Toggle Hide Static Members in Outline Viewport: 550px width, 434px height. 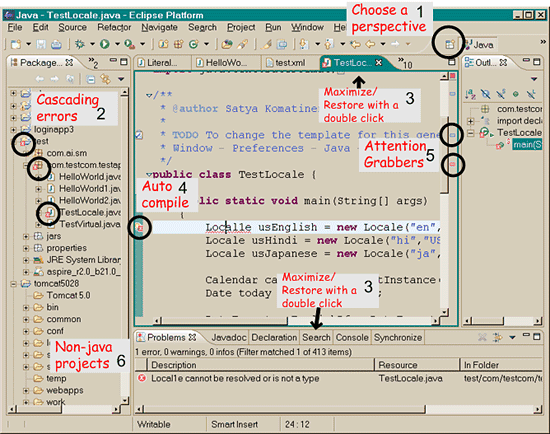501,94
